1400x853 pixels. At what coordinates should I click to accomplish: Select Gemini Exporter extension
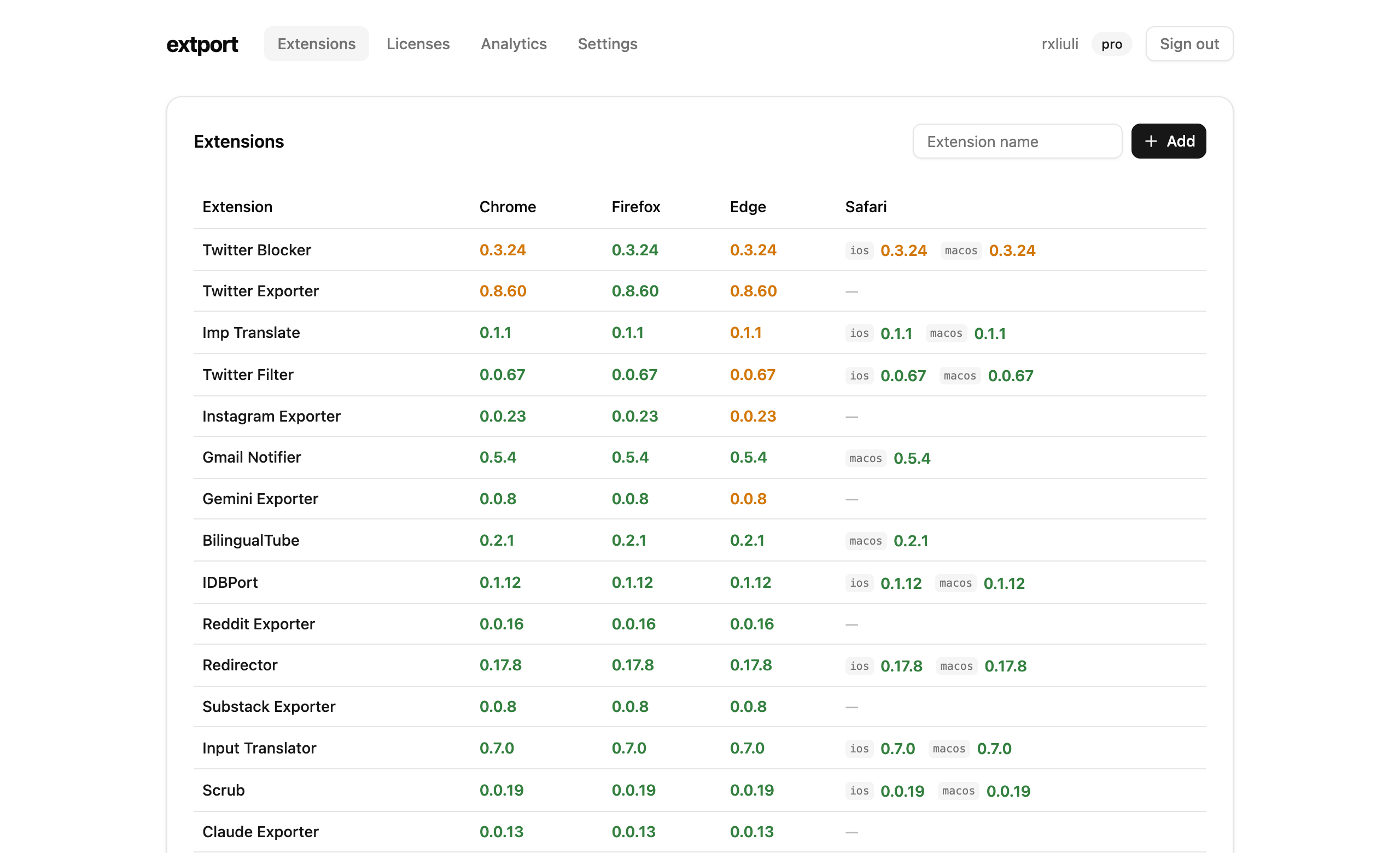pos(260,498)
